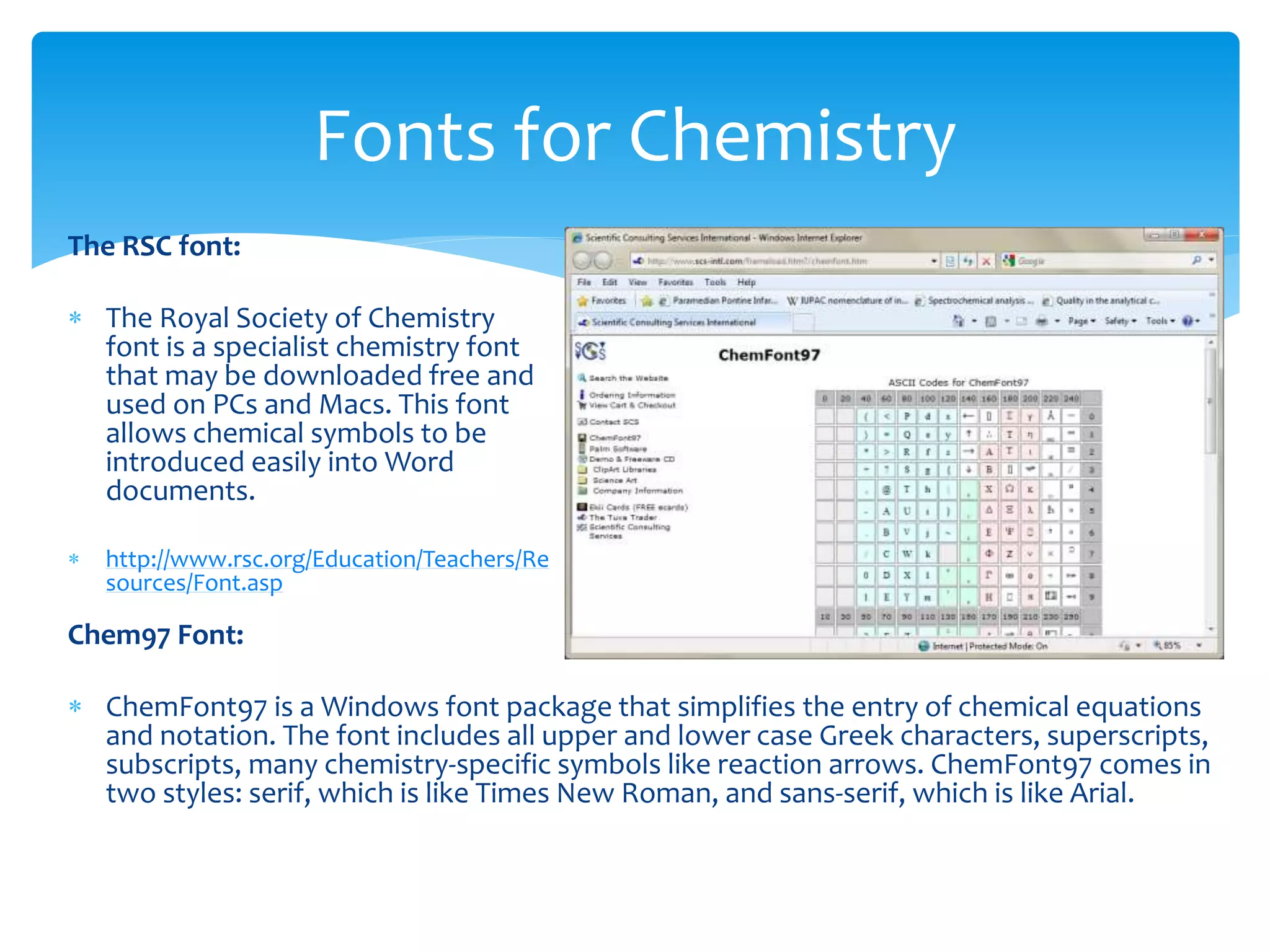Screen dimensions: 1270x952
Task: Click the scrollbar down arrow
Action: pos(1211,629)
